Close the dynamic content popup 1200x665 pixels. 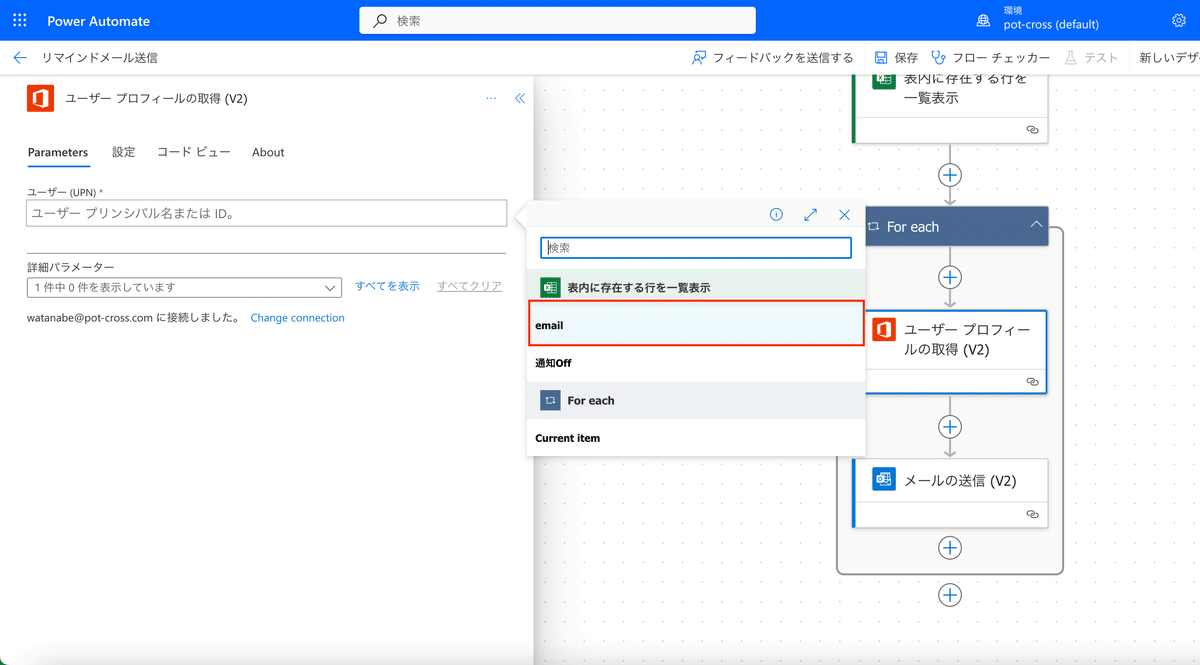point(845,215)
